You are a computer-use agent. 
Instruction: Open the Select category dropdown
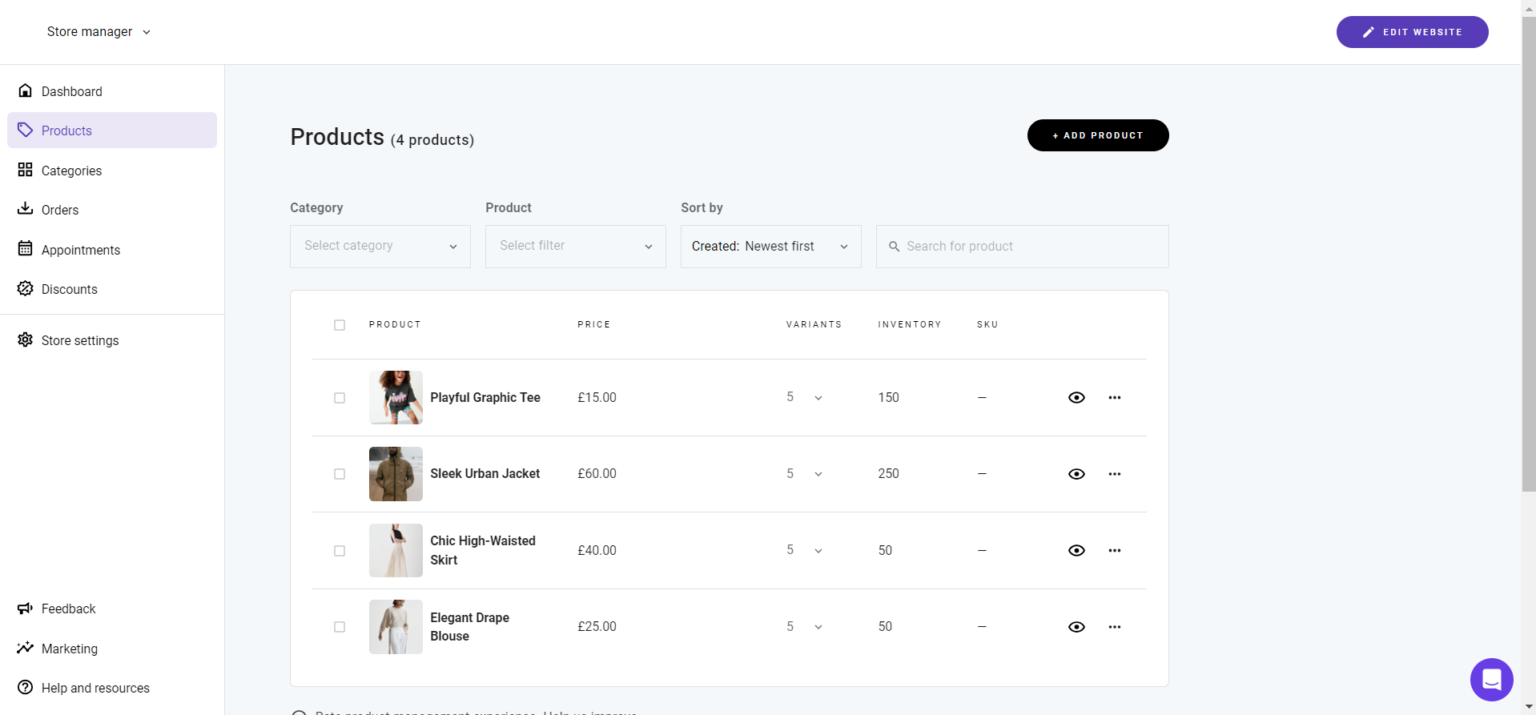tap(380, 246)
